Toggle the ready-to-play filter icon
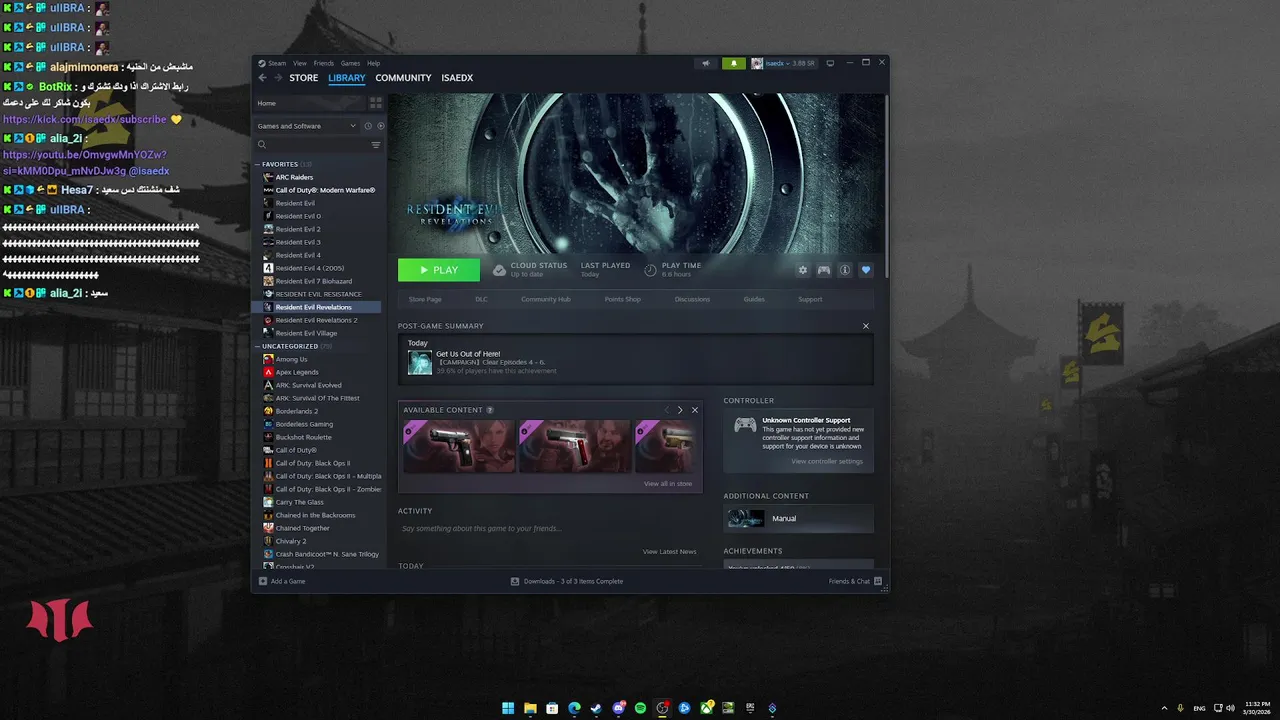 (380, 126)
